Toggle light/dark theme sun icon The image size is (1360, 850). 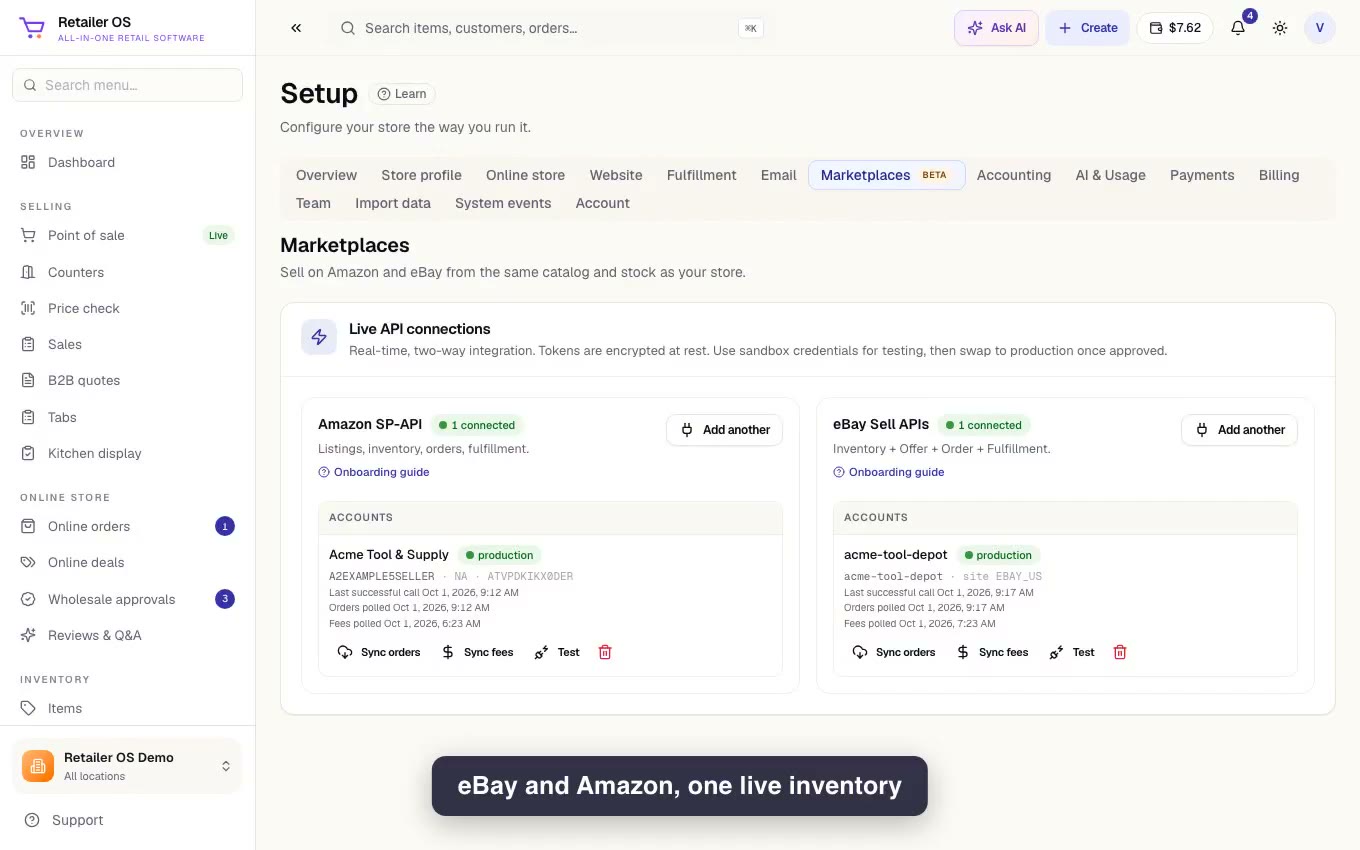point(1280,28)
